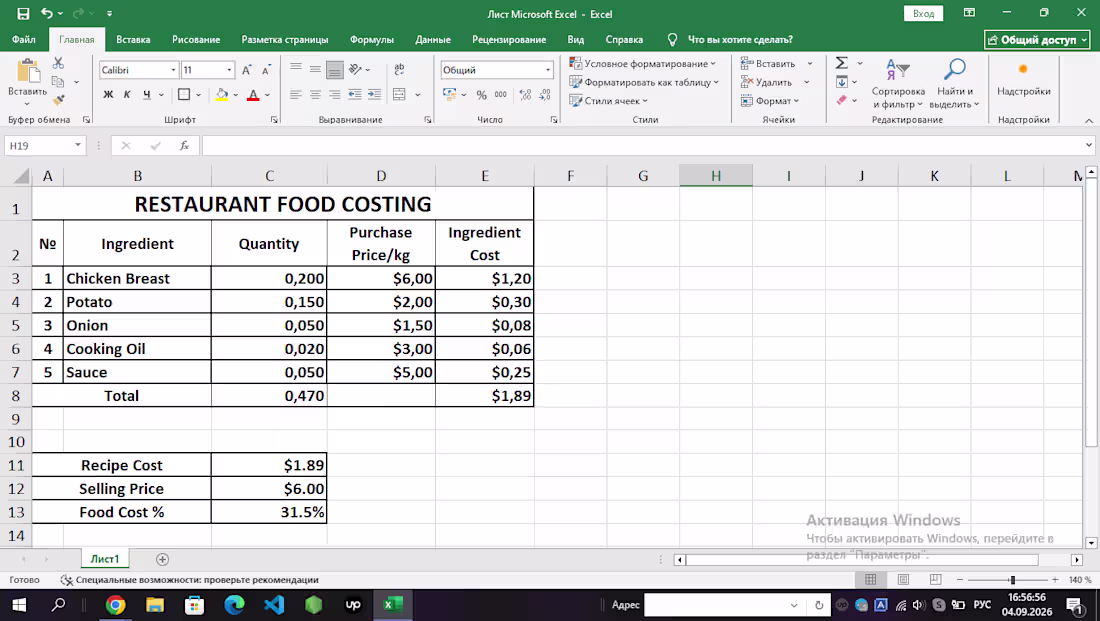
Task: Click the fill color bucket icon
Action: click(222, 95)
